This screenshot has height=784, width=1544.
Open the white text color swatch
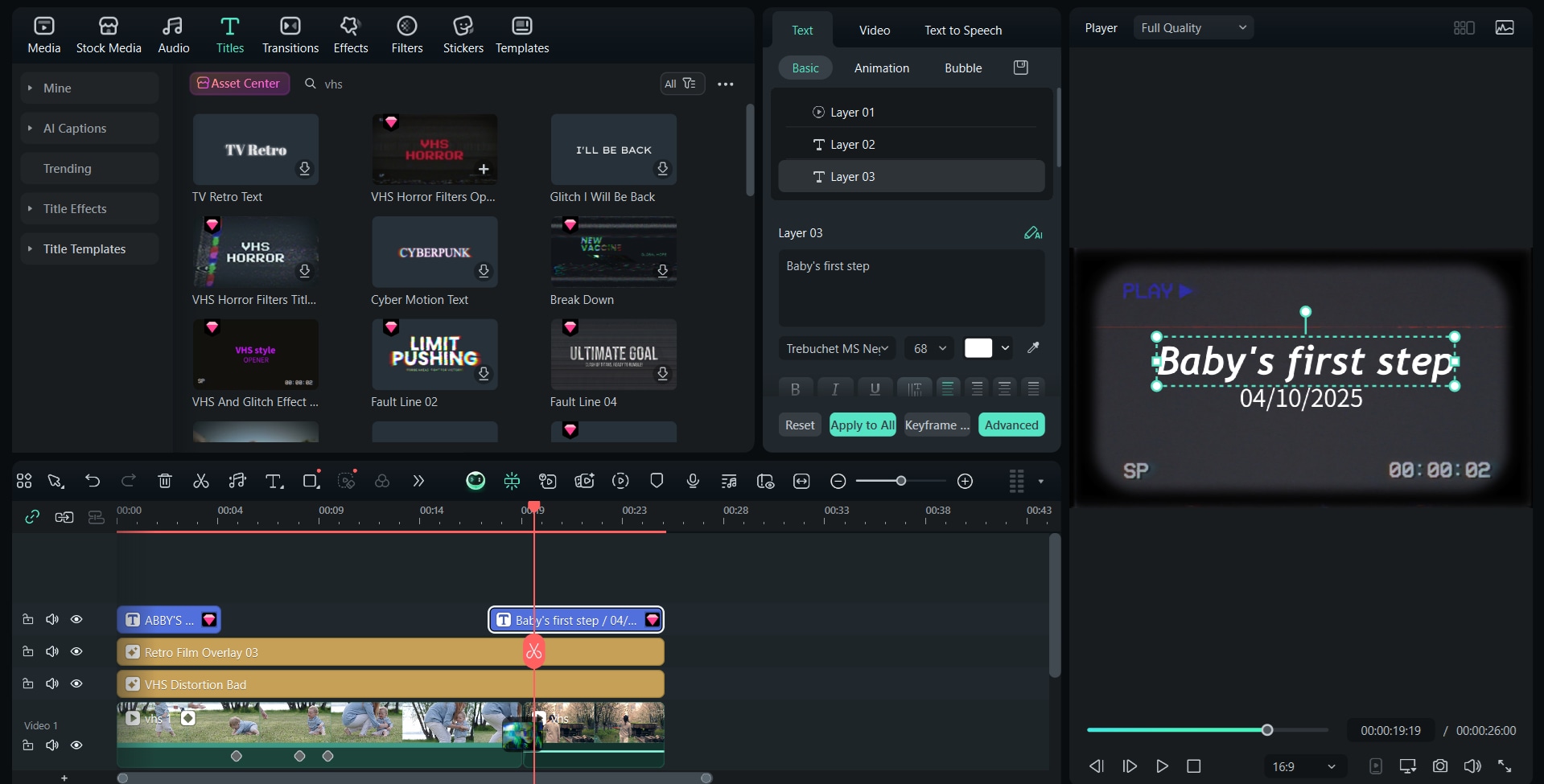(978, 348)
